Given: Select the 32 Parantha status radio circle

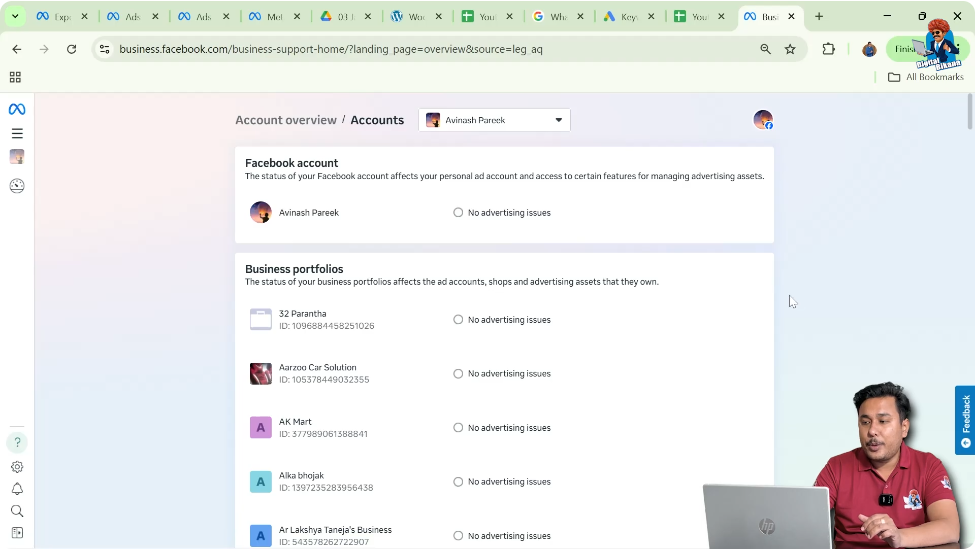Looking at the screenshot, I should point(458,320).
